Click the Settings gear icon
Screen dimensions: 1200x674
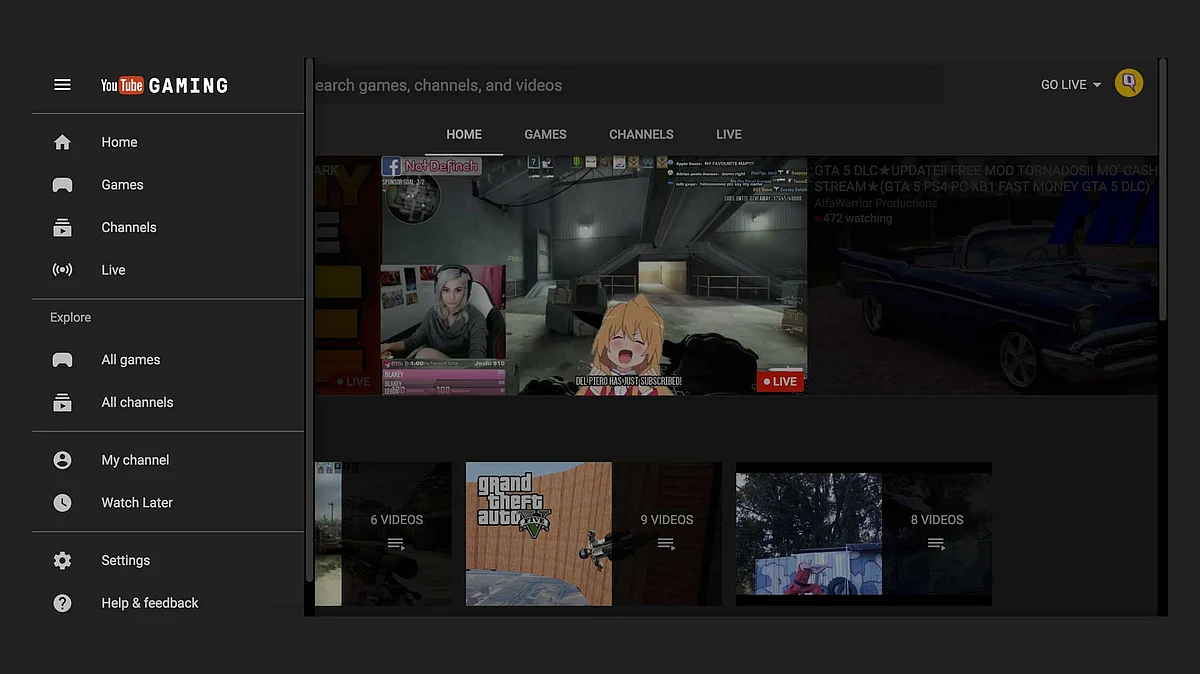(62, 561)
